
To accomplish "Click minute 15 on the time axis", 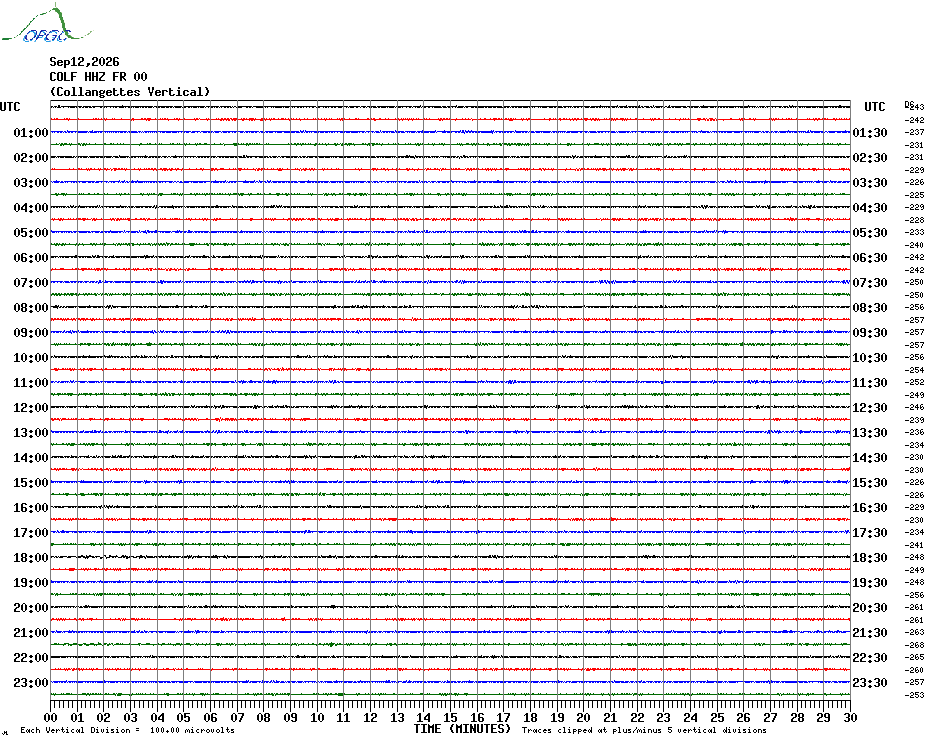I will point(450,717).
